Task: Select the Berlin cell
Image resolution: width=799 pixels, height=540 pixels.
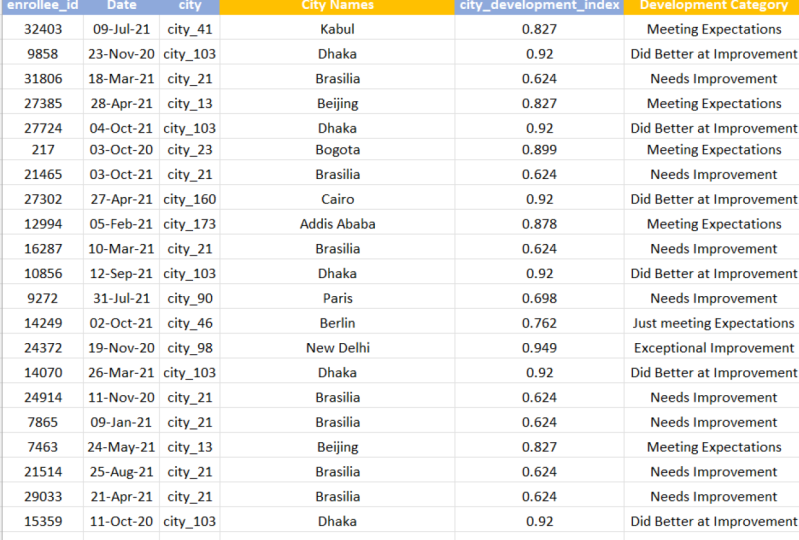Action: [337, 323]
